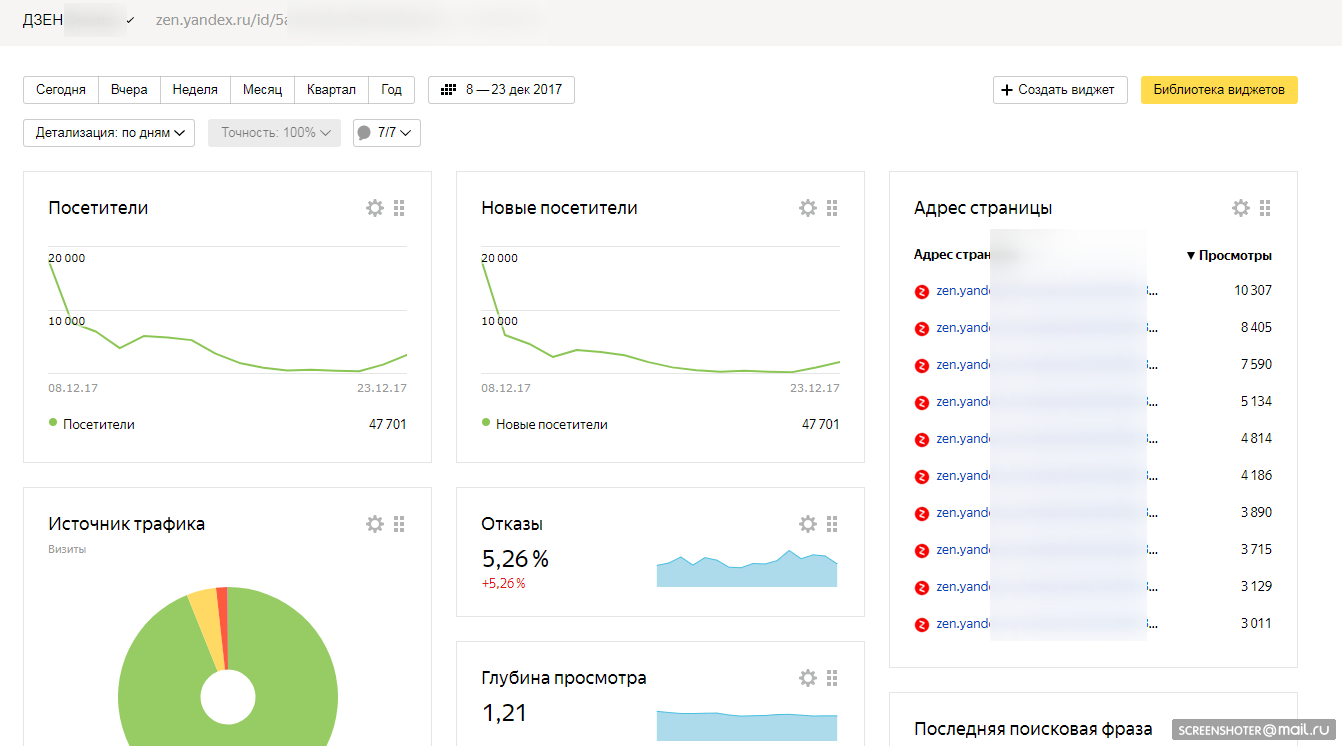
Task: Open settings gear of Посетители widget
Action: (x=375, y=208)
